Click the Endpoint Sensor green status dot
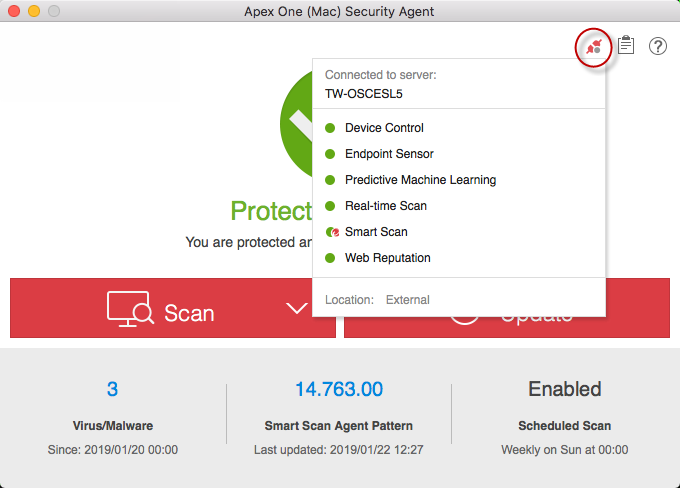This screenshot has width=680, height=488. (330, 154)
